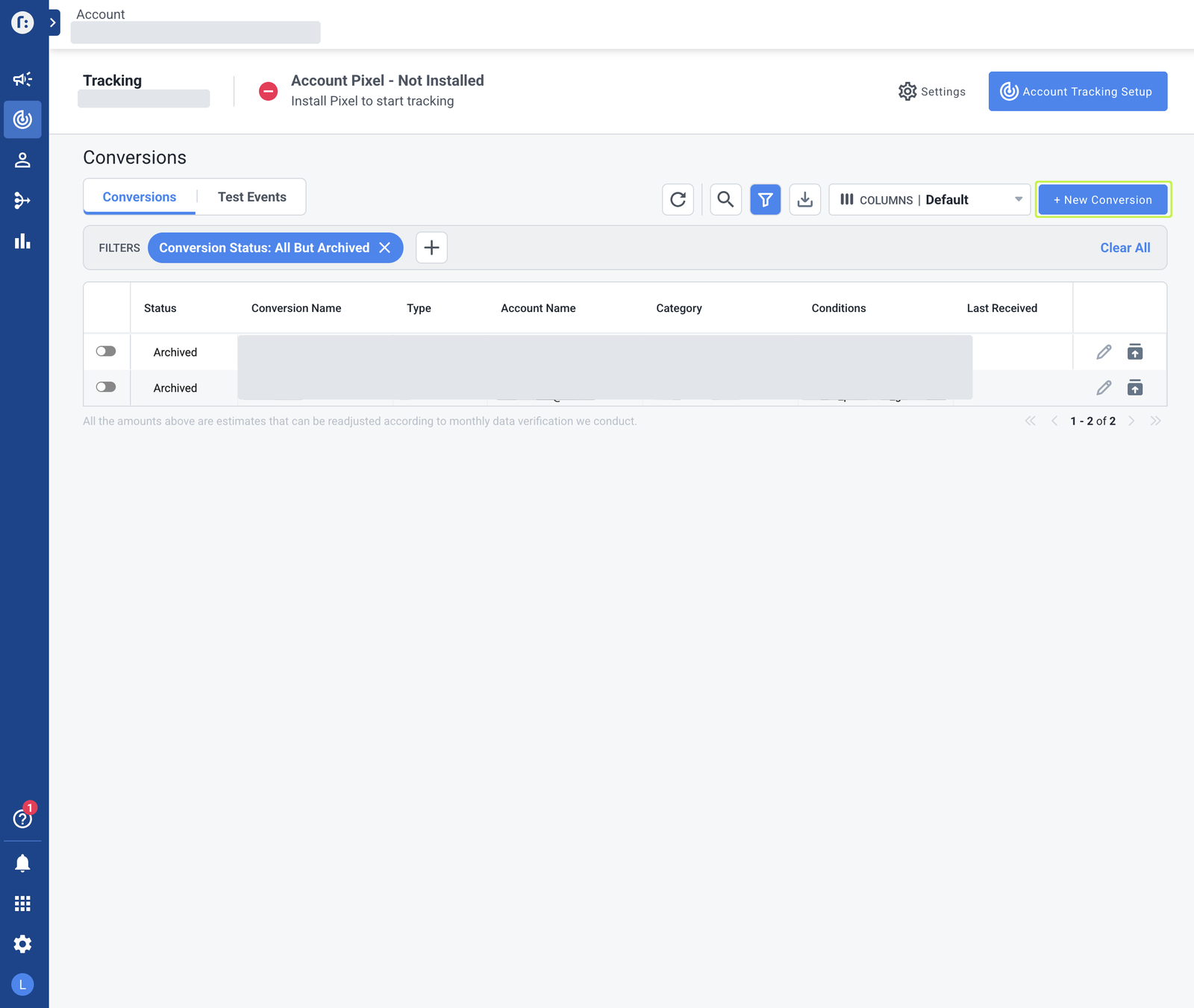Click Clear All filters link
The width and height of the screenshot is (1194, 1008).
pos(1125,248)
